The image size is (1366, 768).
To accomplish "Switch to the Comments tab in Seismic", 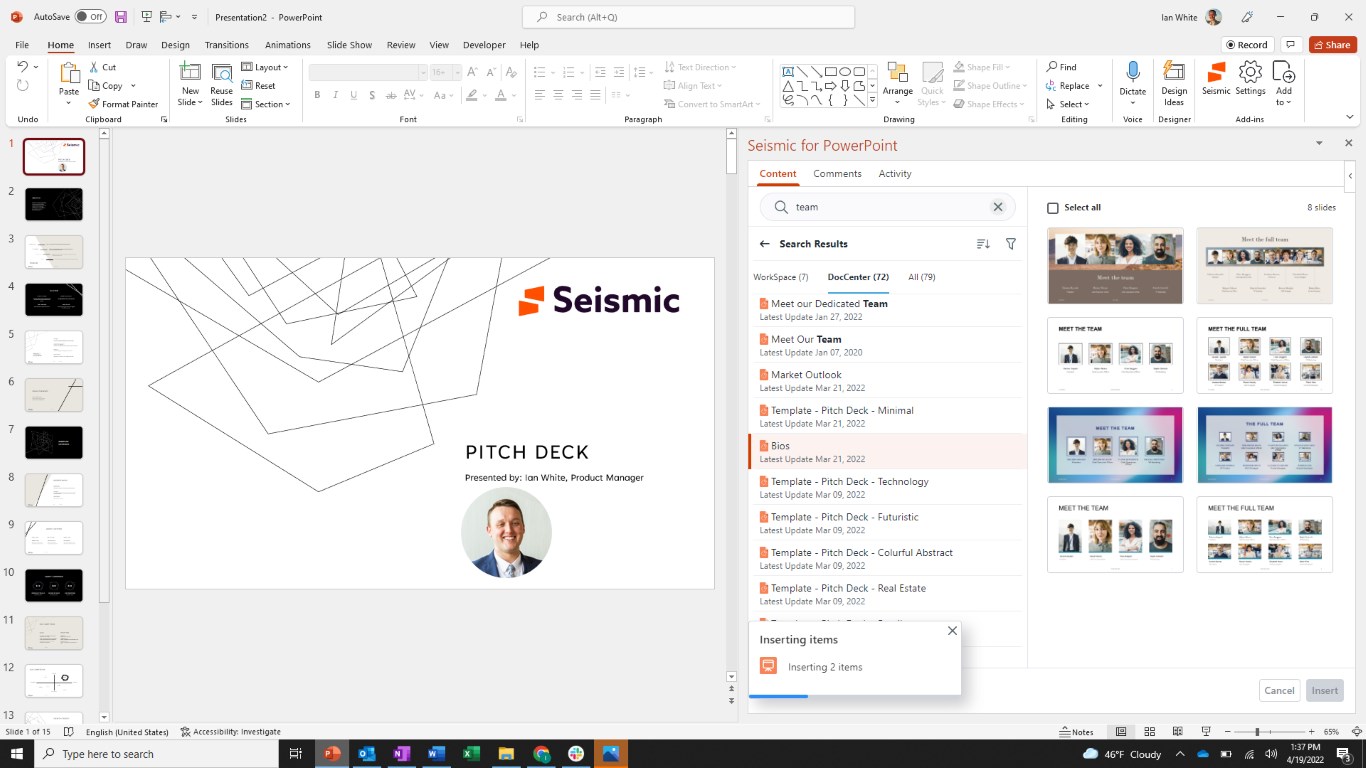I will click(837, 174).
